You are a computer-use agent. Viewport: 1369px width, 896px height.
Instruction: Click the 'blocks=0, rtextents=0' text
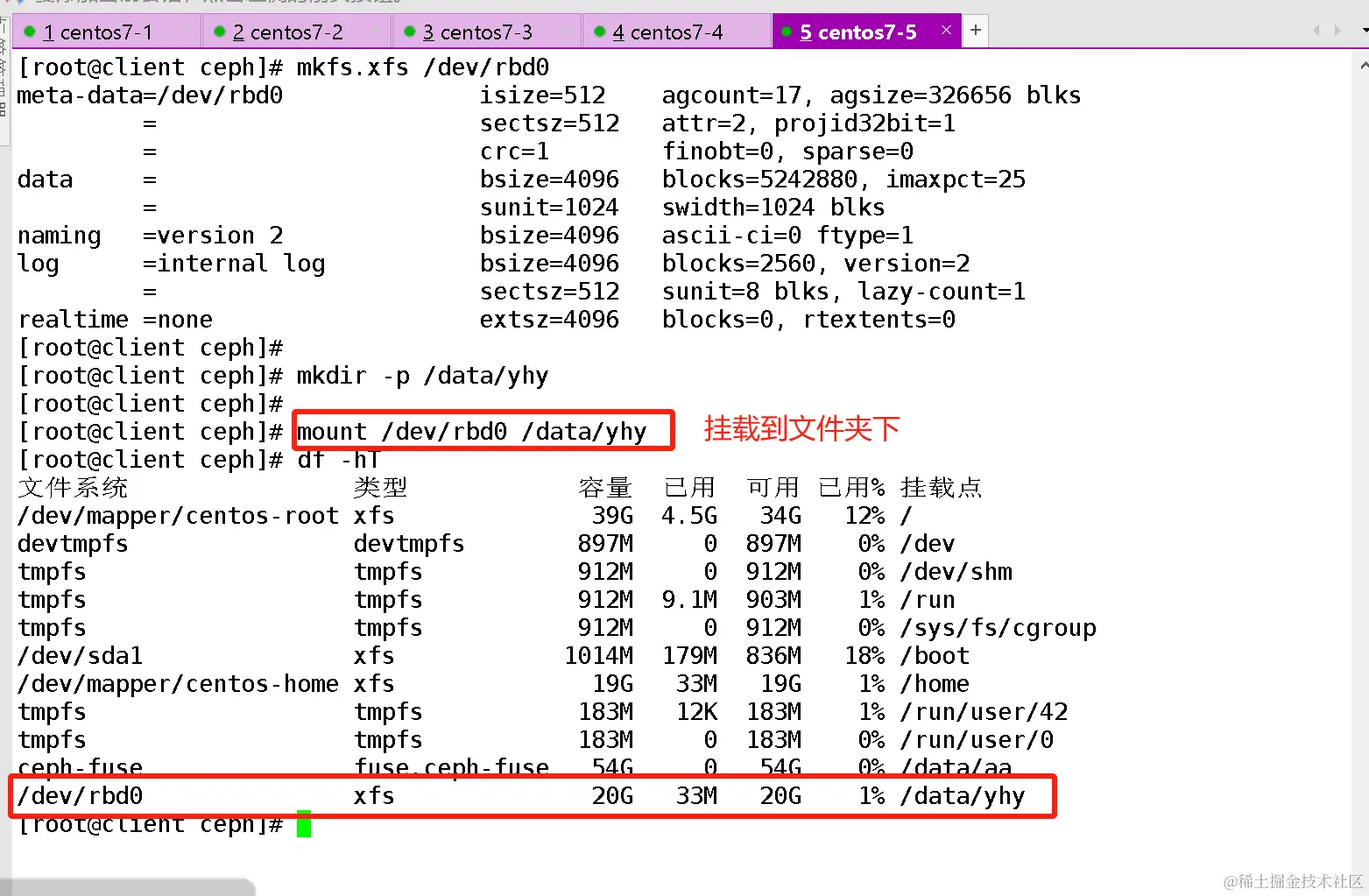(808, 320)
